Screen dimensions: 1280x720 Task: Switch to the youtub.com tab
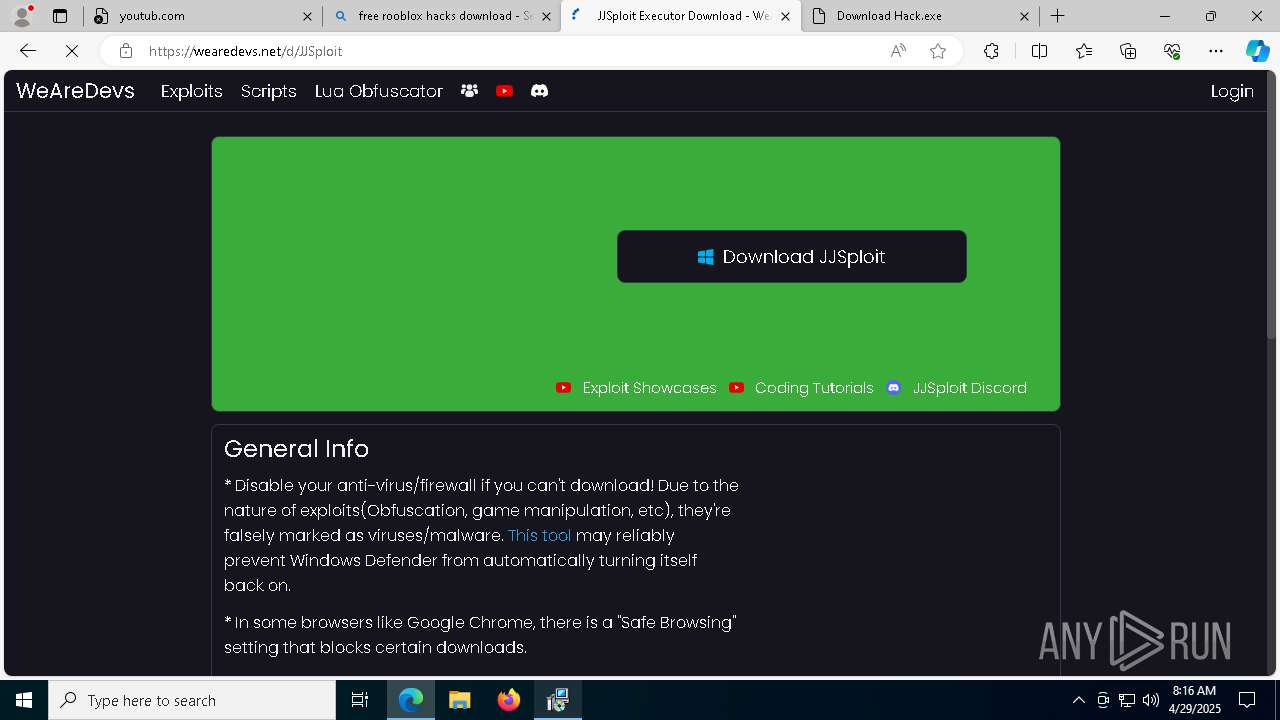[203, 16]
